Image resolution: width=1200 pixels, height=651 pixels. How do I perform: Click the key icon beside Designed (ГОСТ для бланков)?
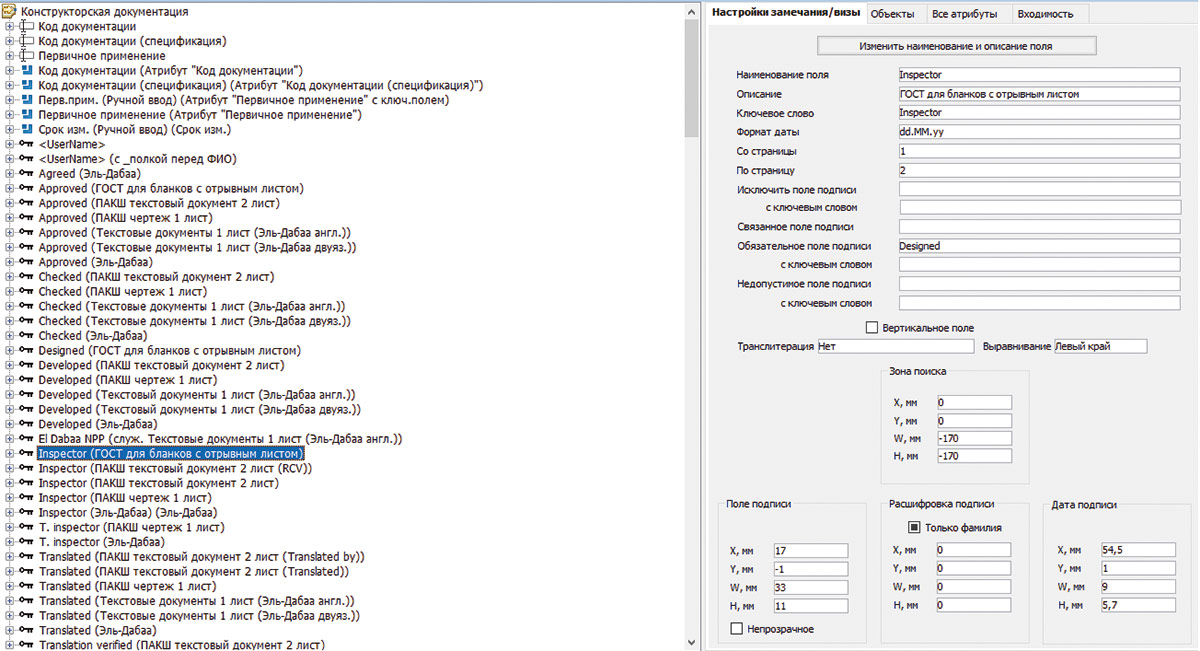pos(26,351)
